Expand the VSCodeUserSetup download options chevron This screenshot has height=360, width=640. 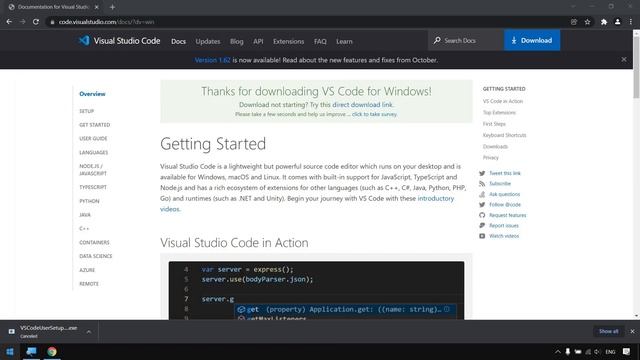pyautogui.click(x=89, y=332)
